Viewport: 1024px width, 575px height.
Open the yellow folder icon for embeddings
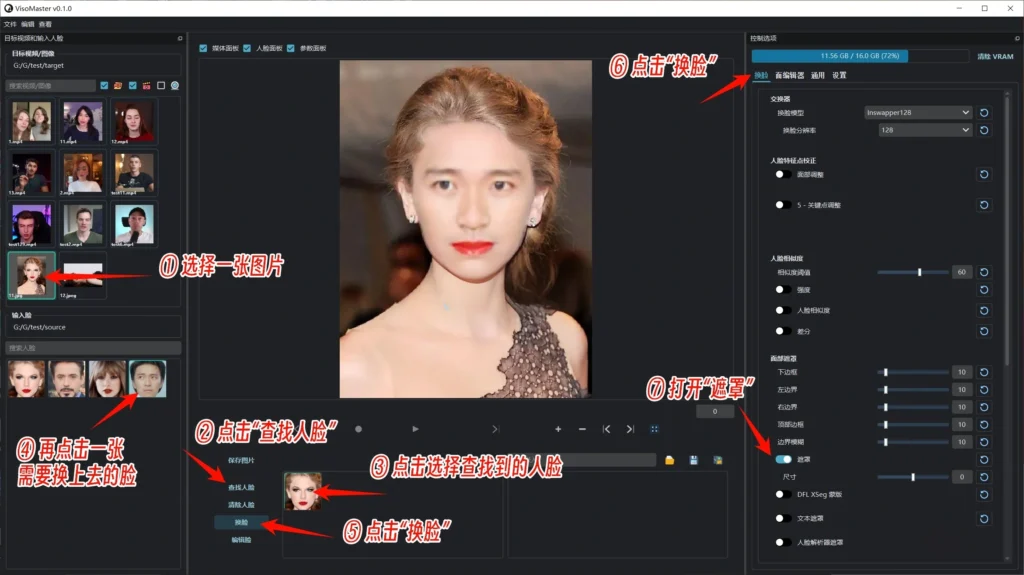pos(670,460)
